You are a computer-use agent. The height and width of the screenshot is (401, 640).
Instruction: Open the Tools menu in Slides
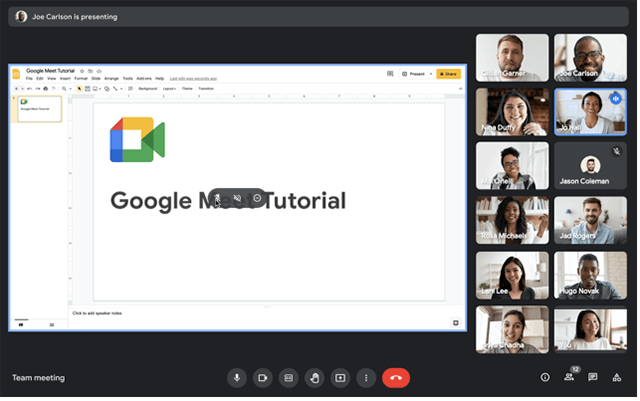[128, 78]
